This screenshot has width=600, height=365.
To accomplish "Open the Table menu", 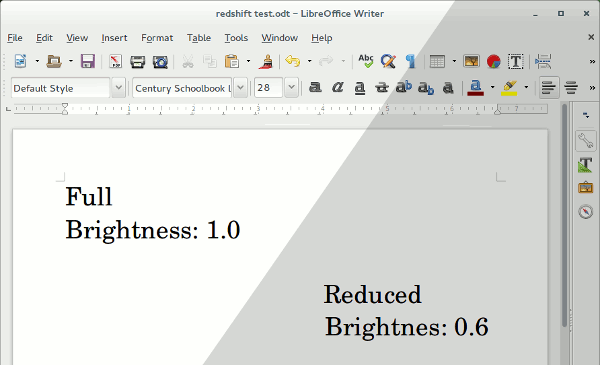I will [199, 38].
